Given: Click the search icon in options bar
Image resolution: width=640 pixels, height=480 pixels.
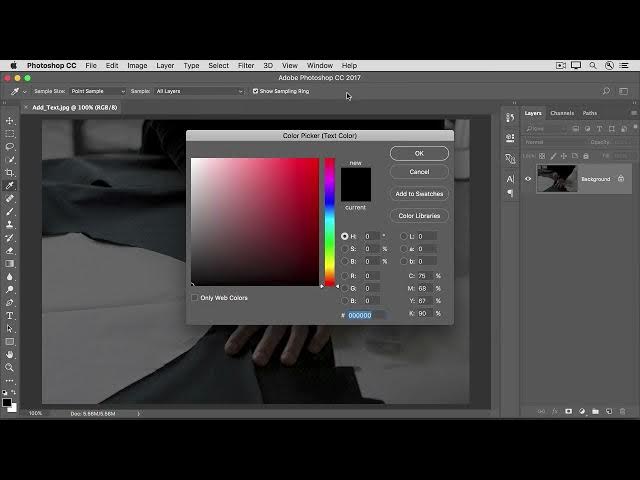Looking at the screenshot, I should pos(606,91).
